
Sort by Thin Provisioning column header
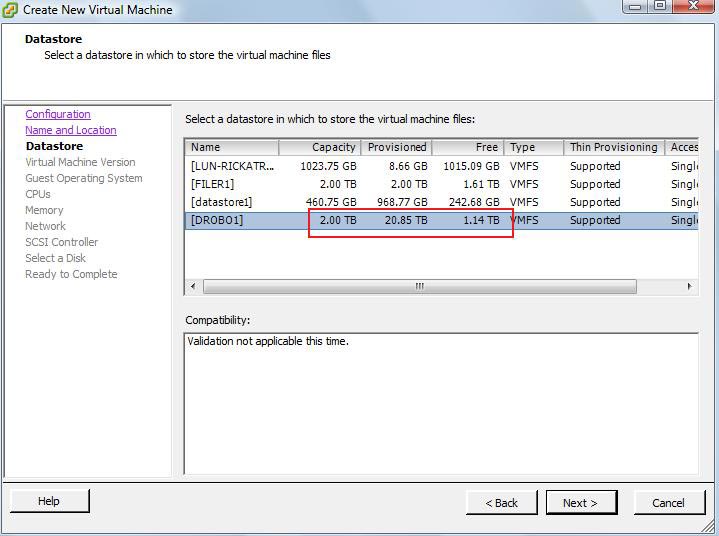coord(613,147)
